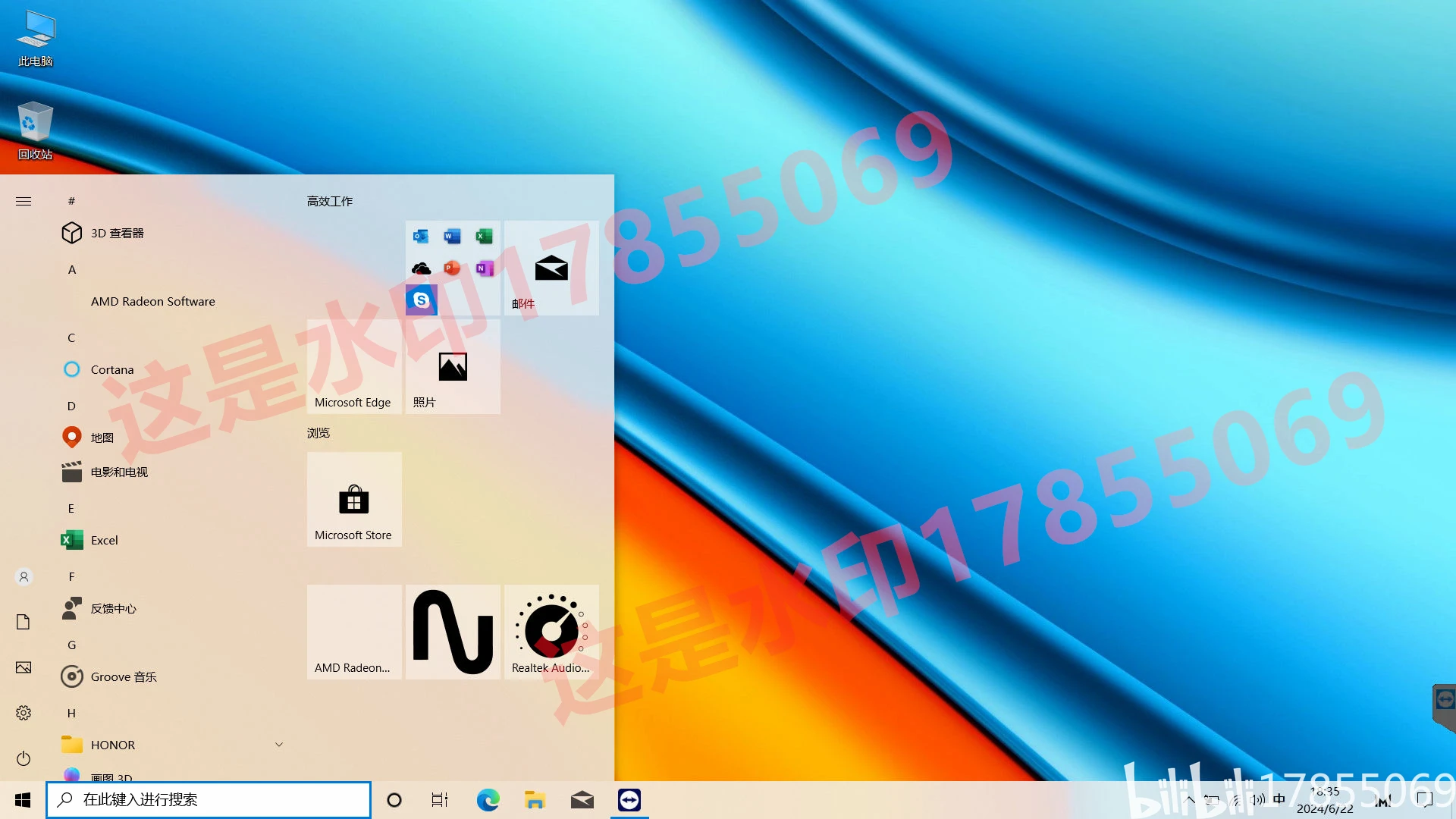
Task: Open Groove 音乐 app
Action: [173, 676]
